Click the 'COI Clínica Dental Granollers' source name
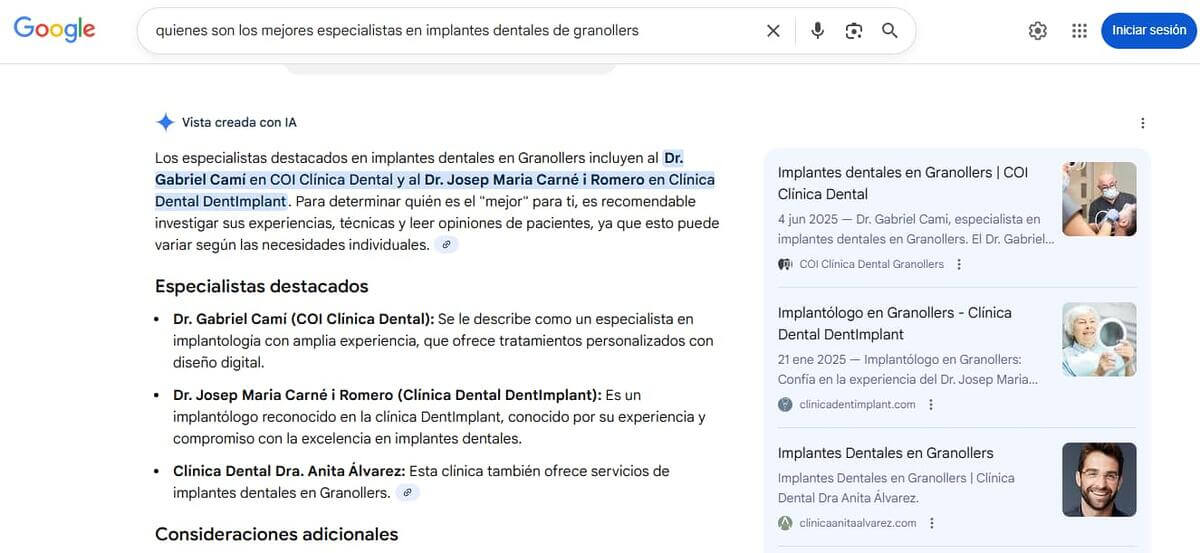The height and width of the screenshot is (553, 1200). (x=871, y=264)
